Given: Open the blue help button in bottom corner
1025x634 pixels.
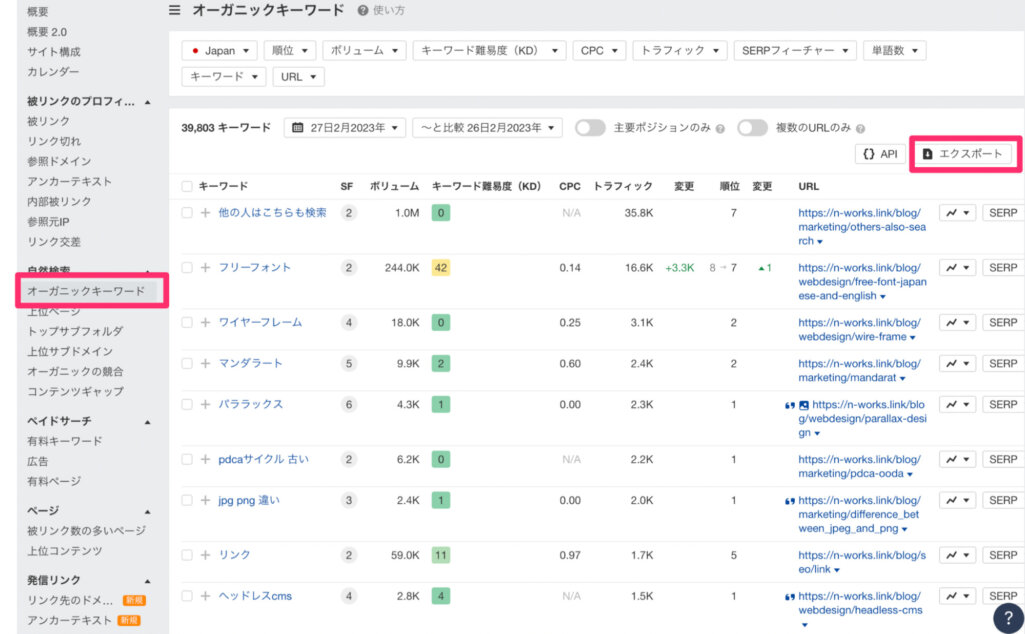Looking at the screenshot, I should [x=1007, y=617].
